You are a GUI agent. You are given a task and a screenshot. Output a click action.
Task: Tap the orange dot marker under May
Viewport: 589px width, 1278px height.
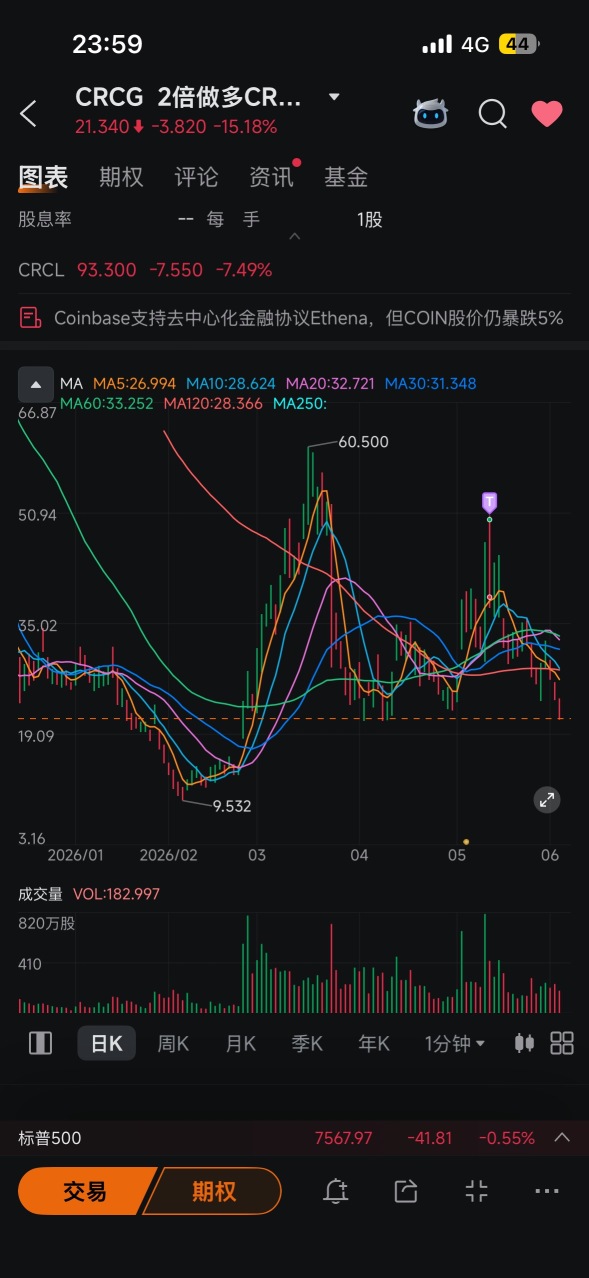pos(466,841)
